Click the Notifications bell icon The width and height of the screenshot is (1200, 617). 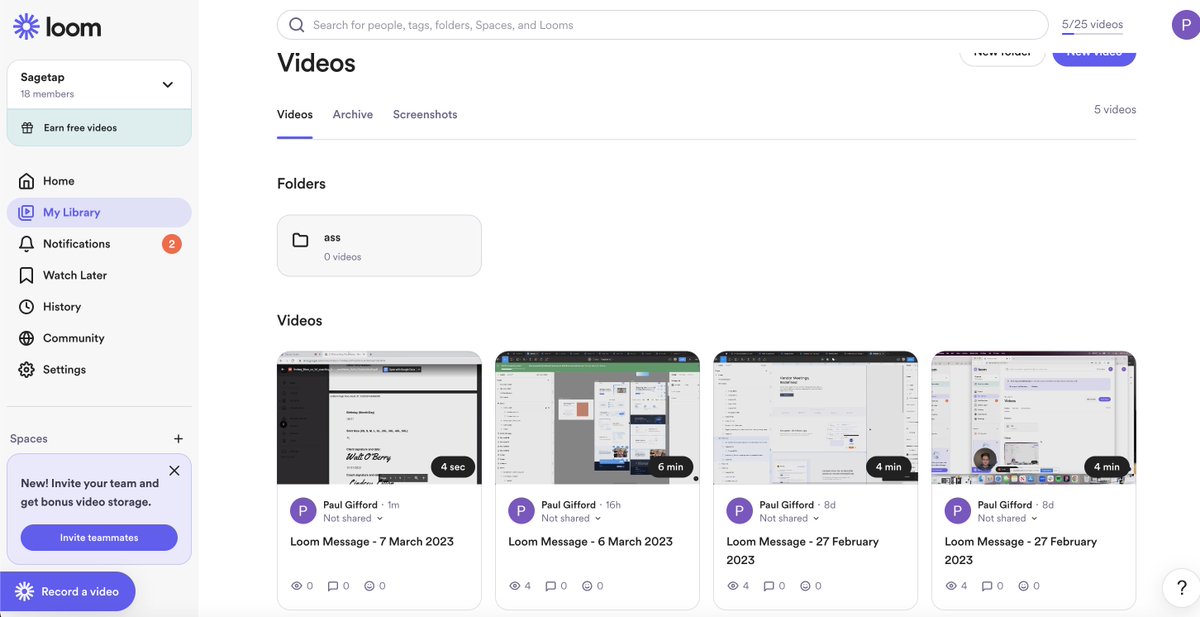click(x=26, y=244)
